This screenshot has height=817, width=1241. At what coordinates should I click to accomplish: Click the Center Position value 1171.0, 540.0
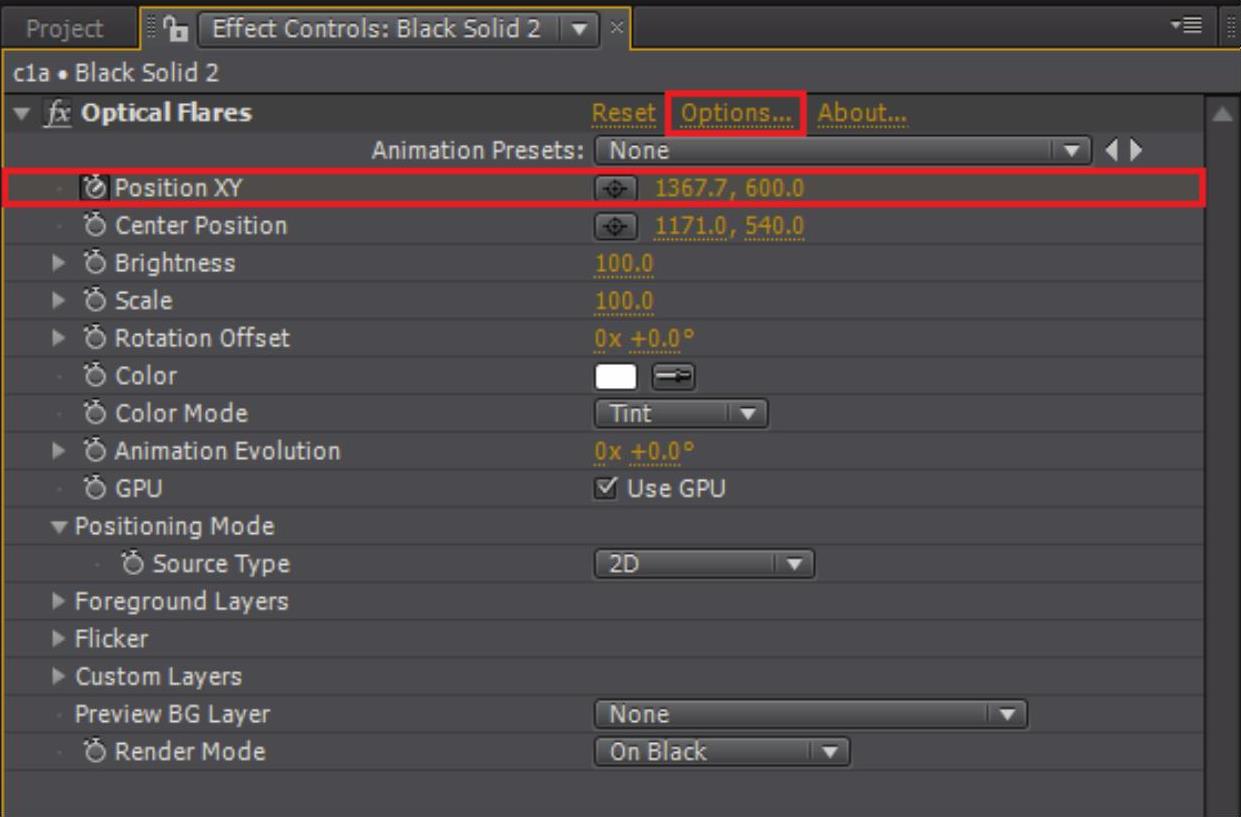tap(730, 226)
